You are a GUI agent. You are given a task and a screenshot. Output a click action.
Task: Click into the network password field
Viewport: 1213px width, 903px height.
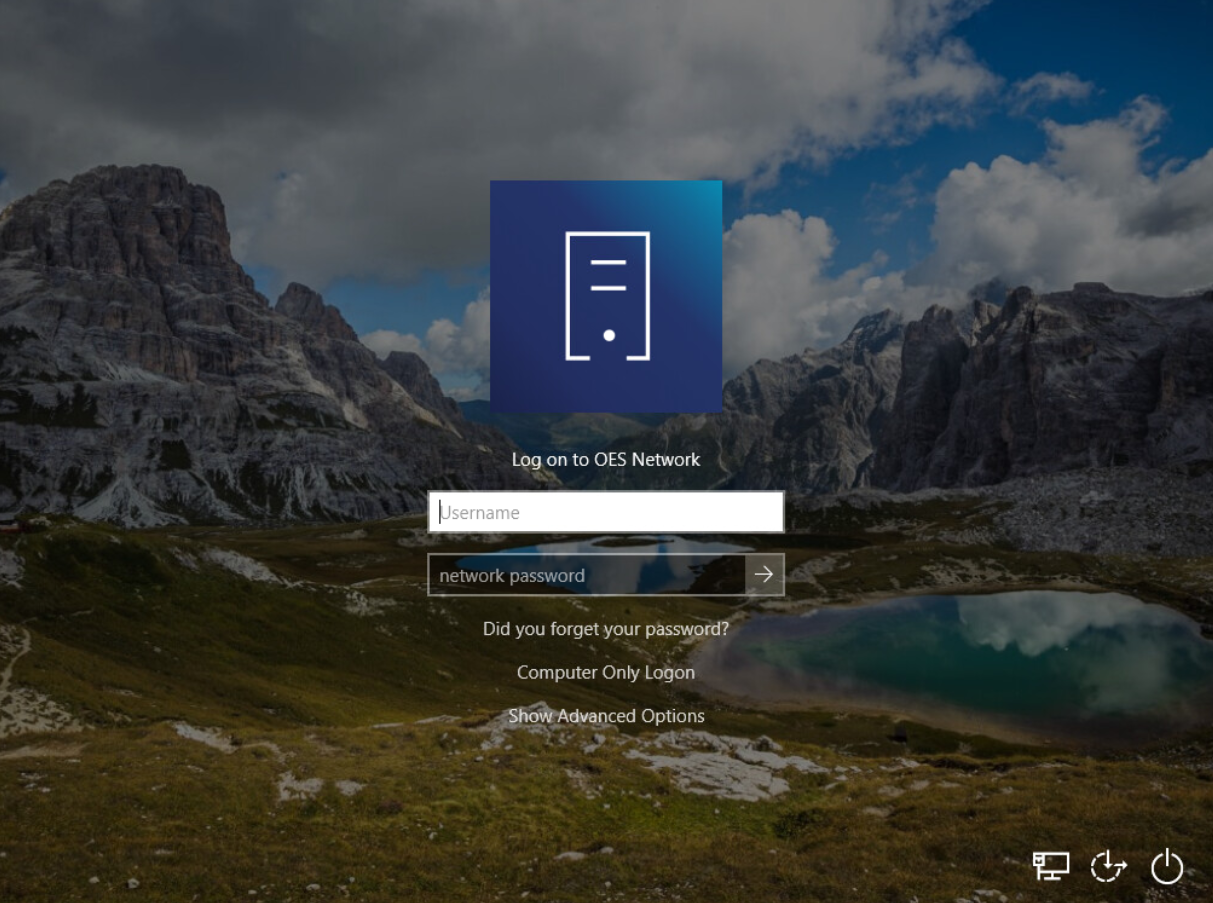(x=586, y=575)
